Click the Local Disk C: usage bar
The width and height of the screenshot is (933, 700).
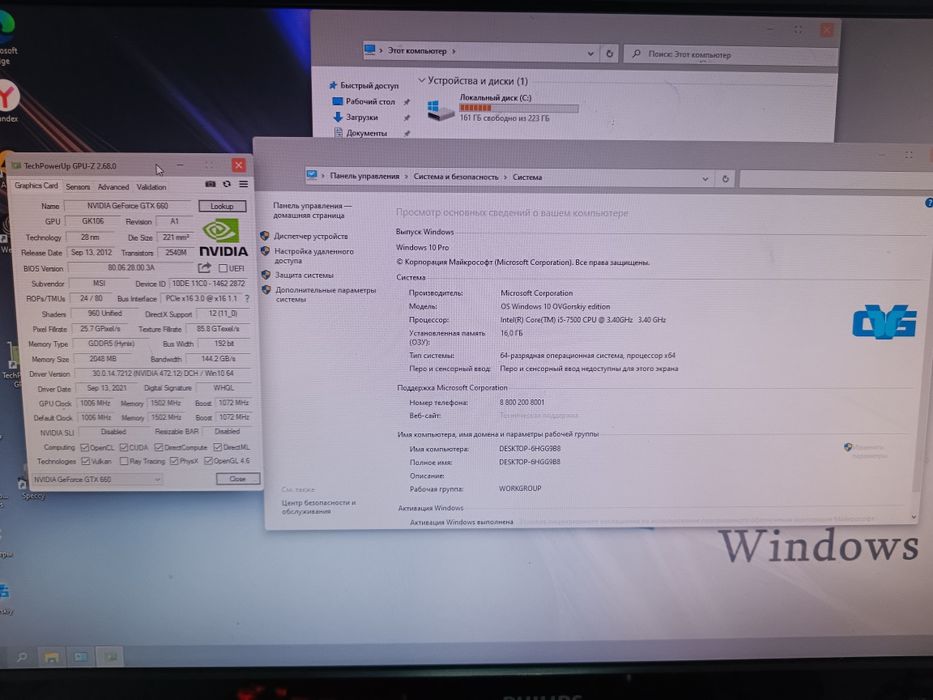pos(518,108)
